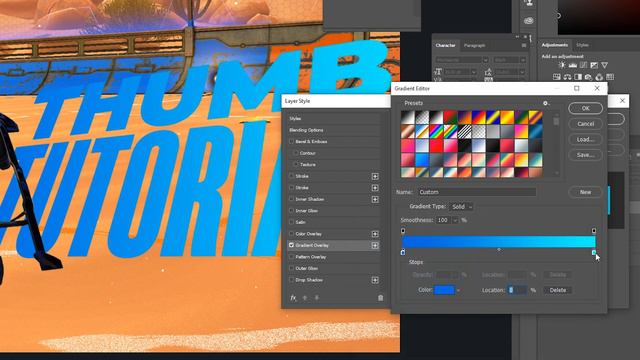Click the move effect down arrow
This screenshot has width=640, height=360.
point(317,298)
